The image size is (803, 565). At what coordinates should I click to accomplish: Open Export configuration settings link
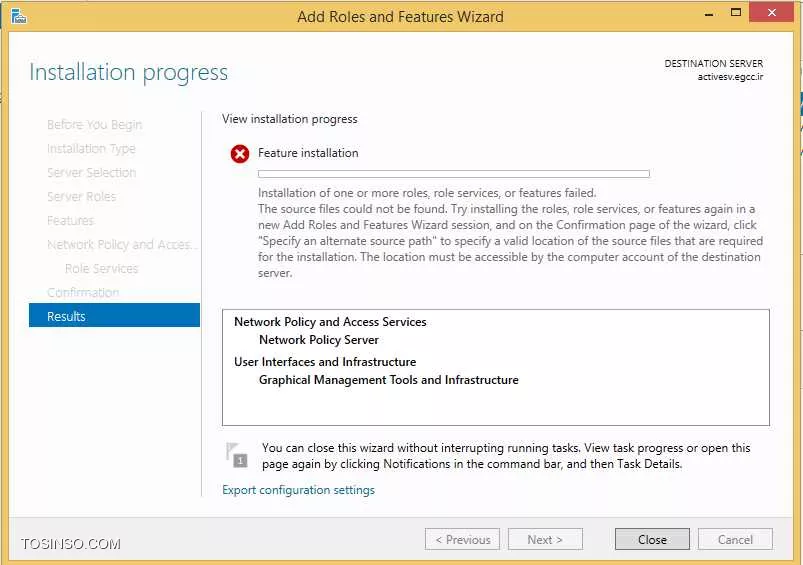tap(299, 490)
